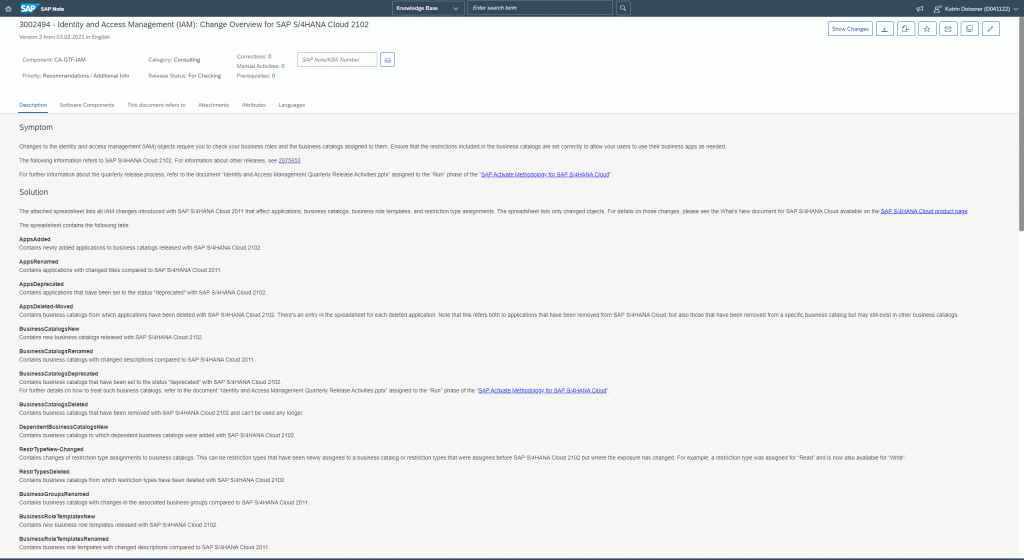Open the announcements megaphone icon
Screen dimensions: 1024x560
[920, 8]
